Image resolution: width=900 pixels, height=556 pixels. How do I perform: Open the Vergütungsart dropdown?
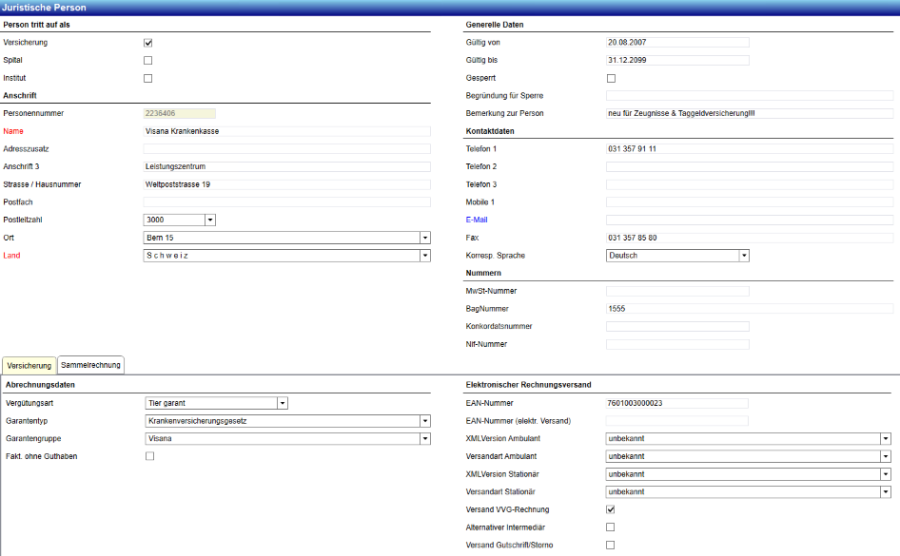[x=282, y=403]
